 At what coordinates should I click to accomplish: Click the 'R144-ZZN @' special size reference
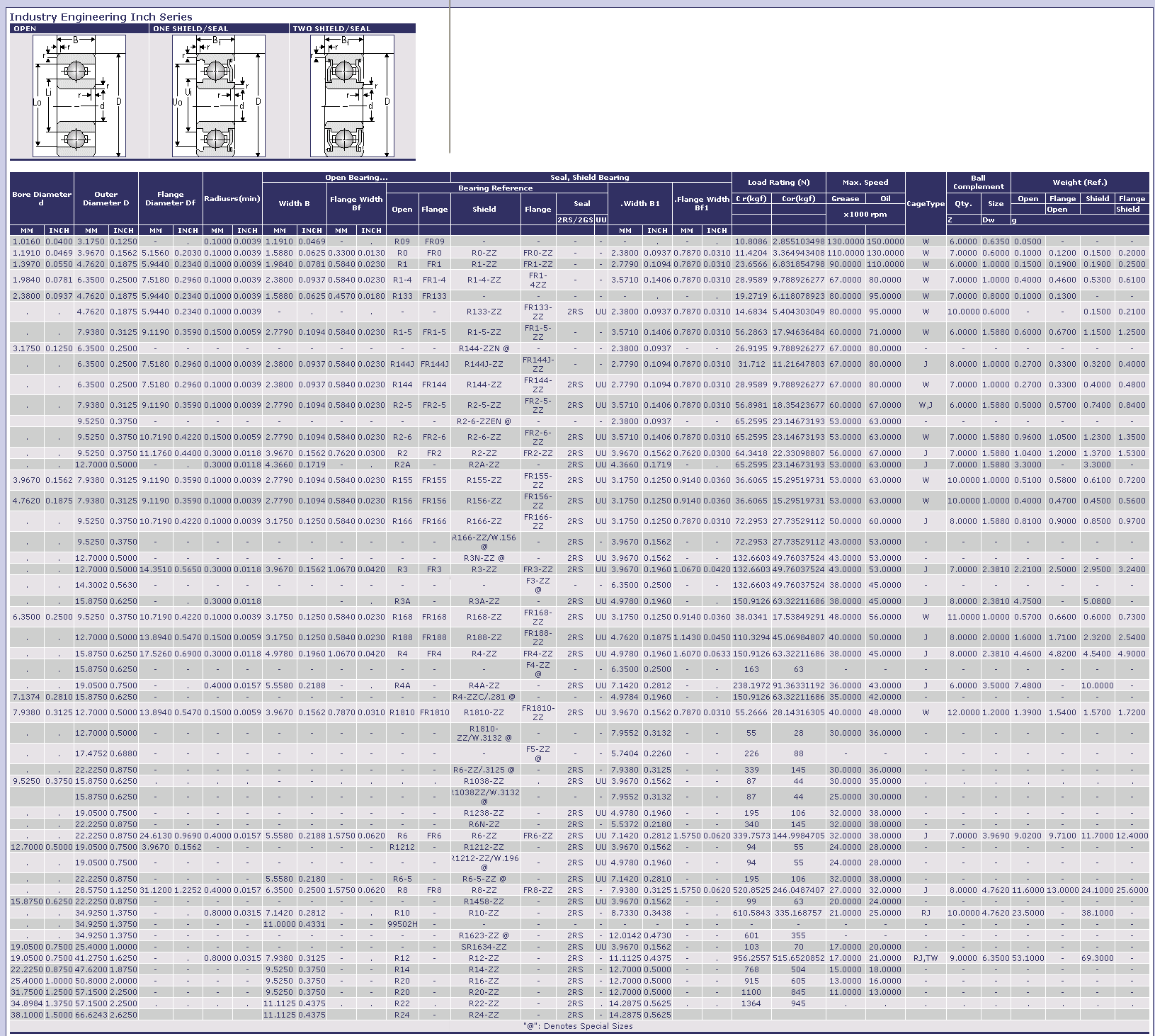coord(484,348)
